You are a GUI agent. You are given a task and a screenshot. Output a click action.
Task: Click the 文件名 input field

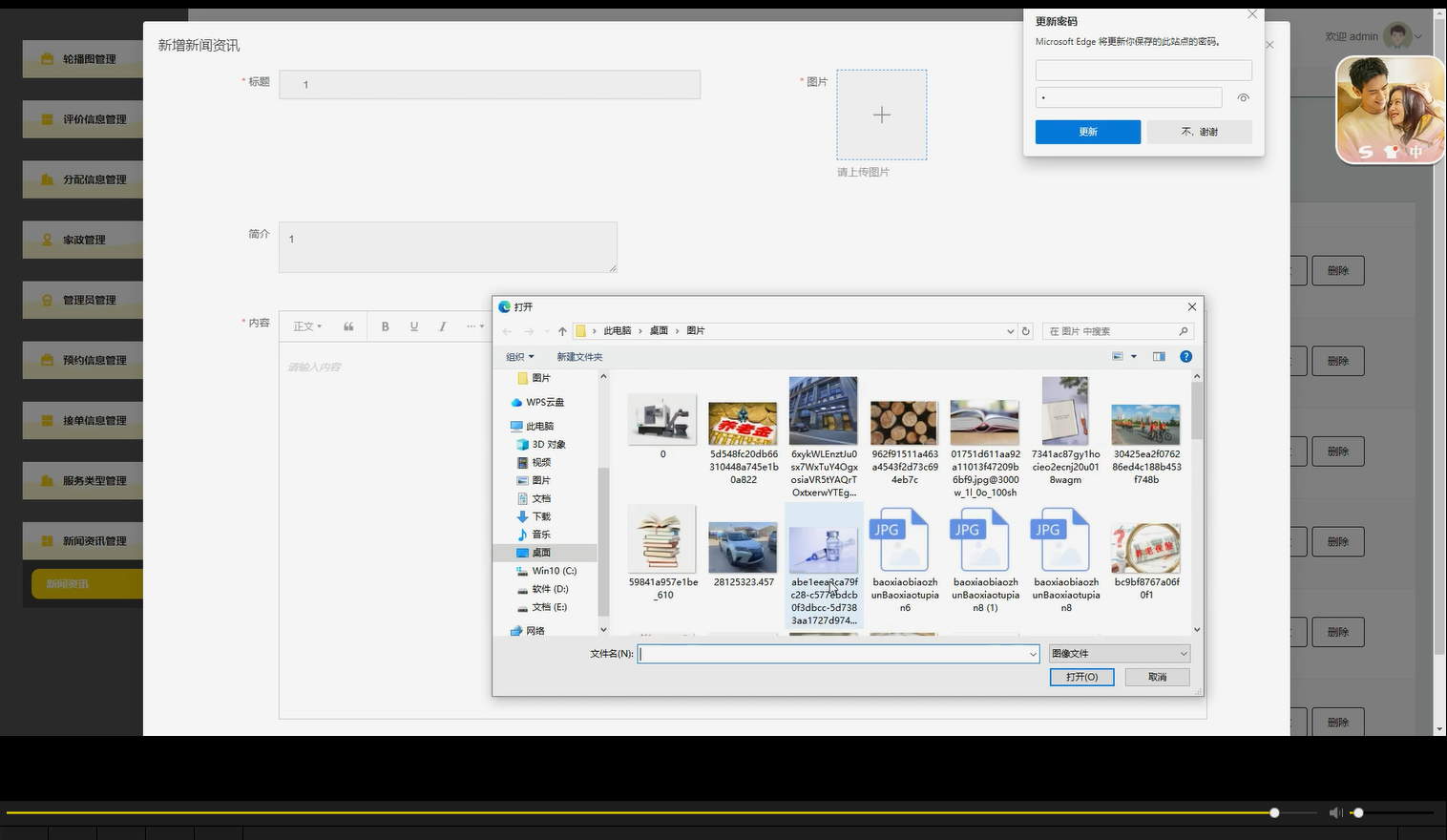(x=831, y=654)
